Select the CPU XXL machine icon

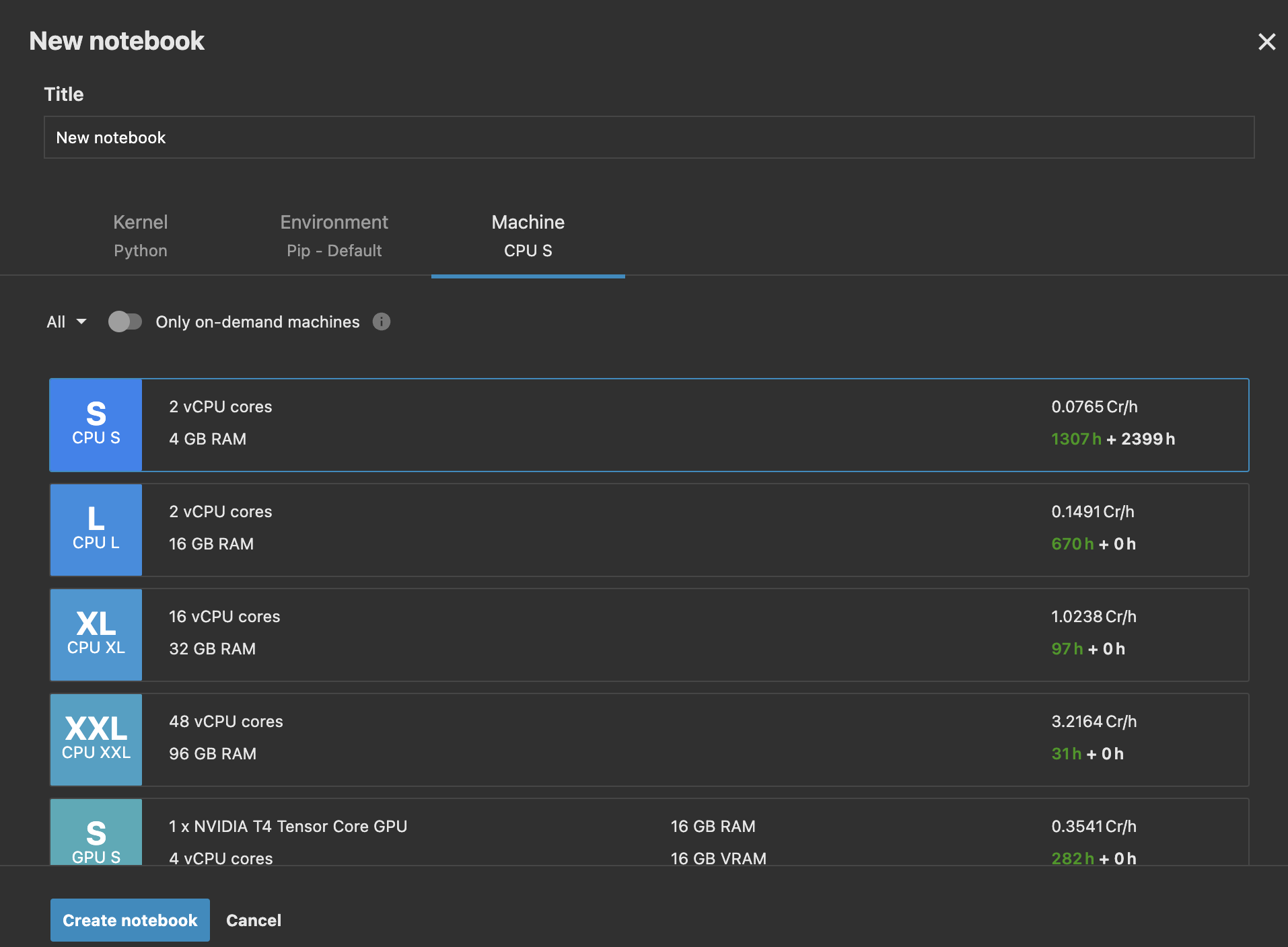click(96, 739)
